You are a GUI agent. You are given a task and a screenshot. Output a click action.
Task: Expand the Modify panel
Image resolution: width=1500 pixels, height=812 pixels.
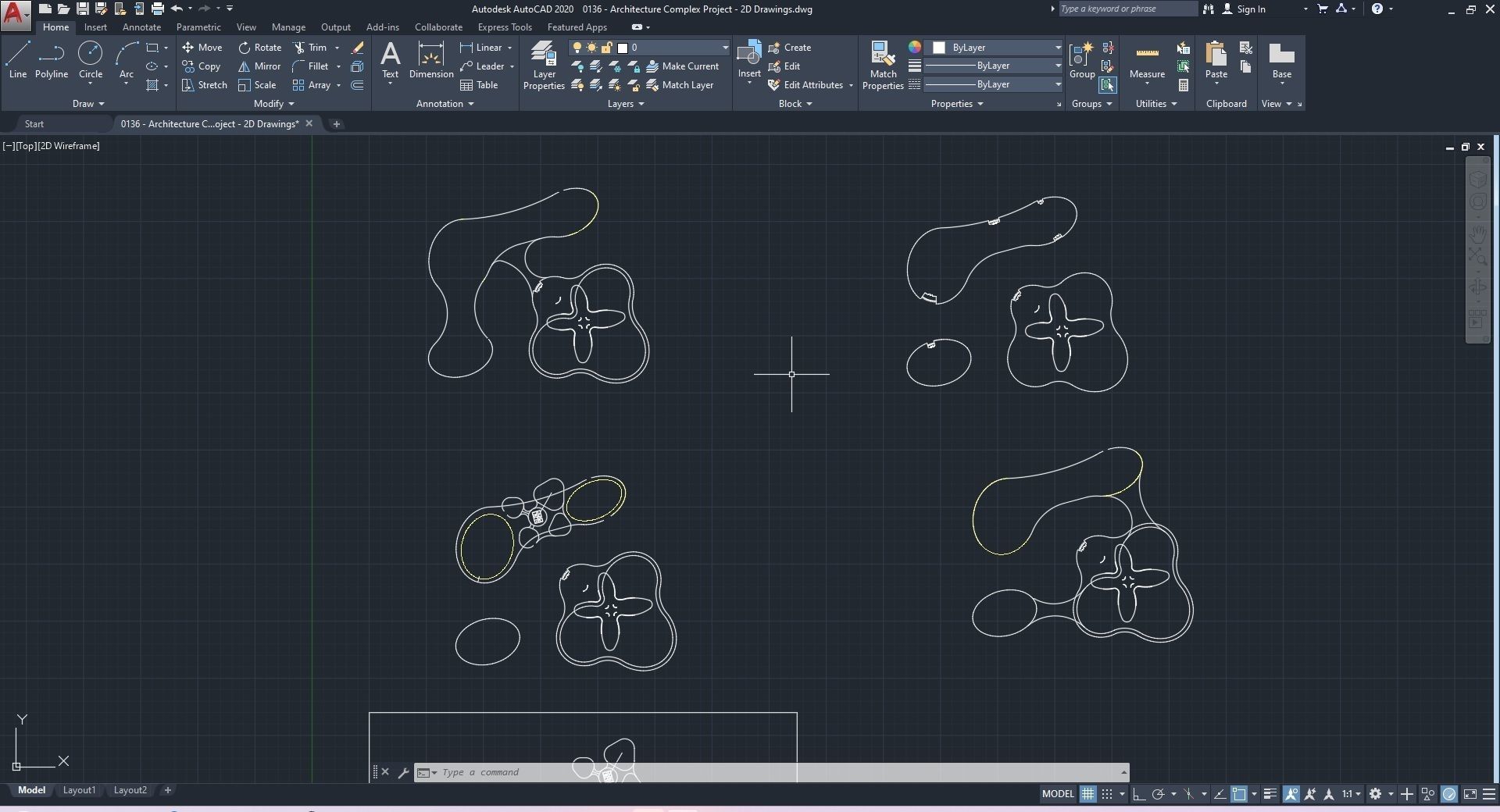274,104
